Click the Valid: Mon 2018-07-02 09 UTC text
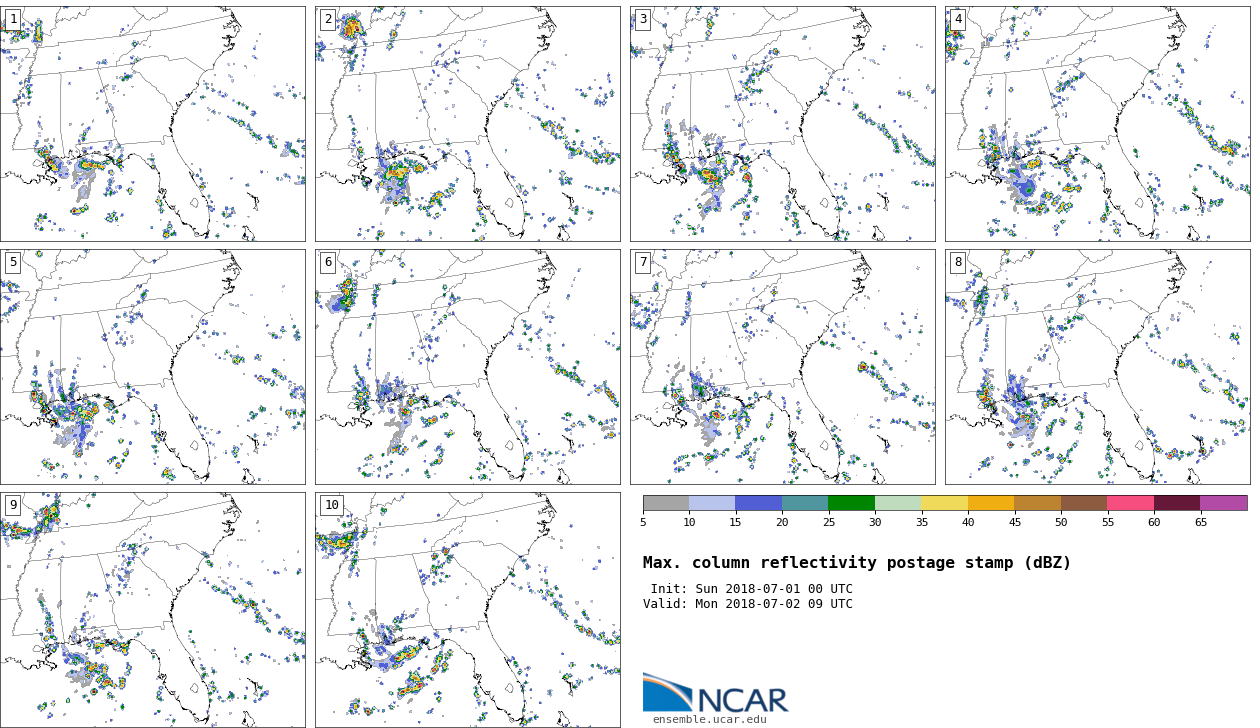This screenshot has width=1260, height=728. point(748,604)
